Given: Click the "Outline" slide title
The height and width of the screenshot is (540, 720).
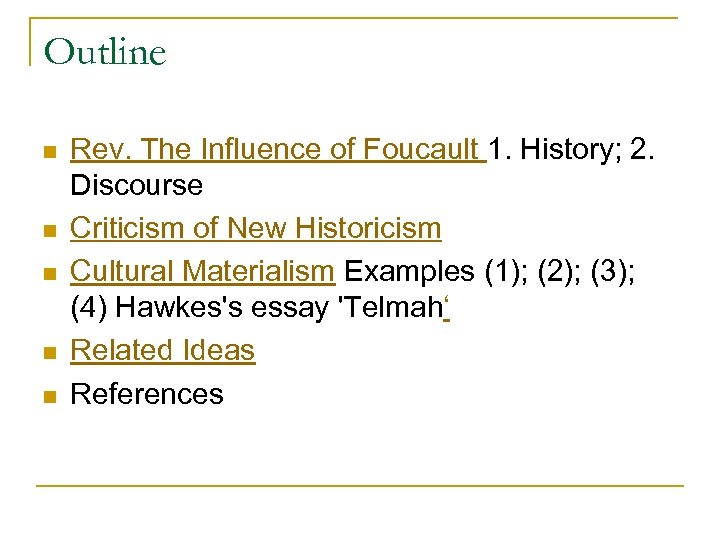Looking at the screenshot, I should [105, 51].
